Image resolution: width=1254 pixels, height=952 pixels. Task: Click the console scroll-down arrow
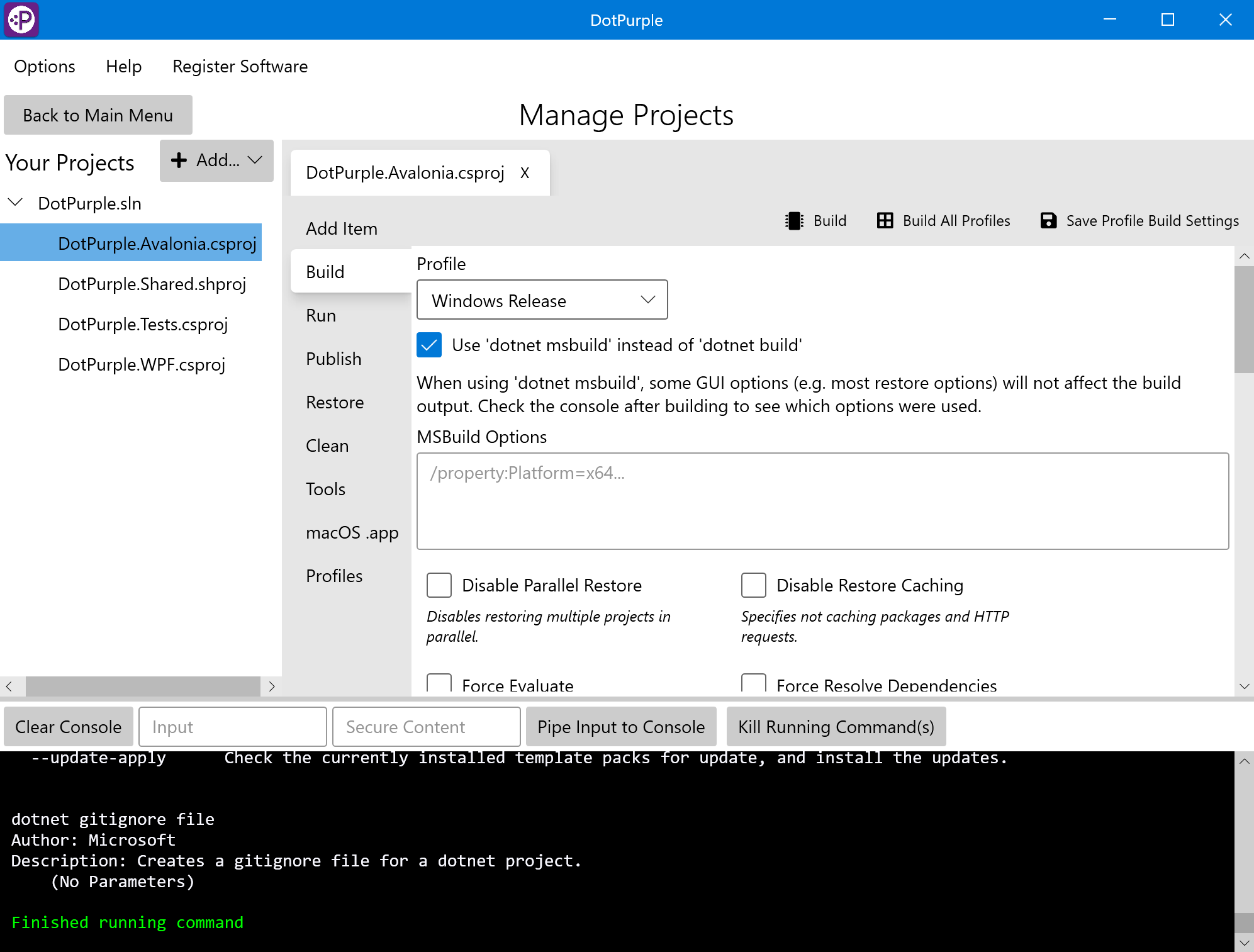pyautogui.click(x=1244, y=943)
